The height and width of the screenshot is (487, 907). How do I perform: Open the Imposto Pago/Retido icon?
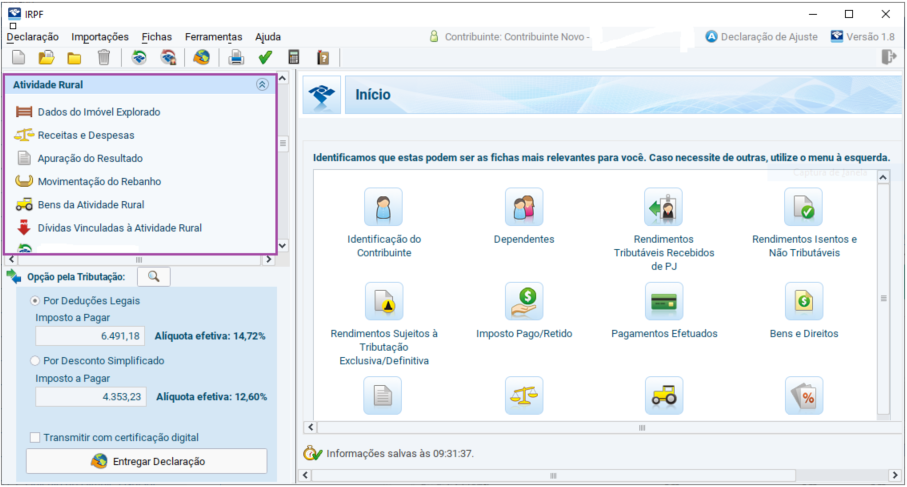coord(524,301)
